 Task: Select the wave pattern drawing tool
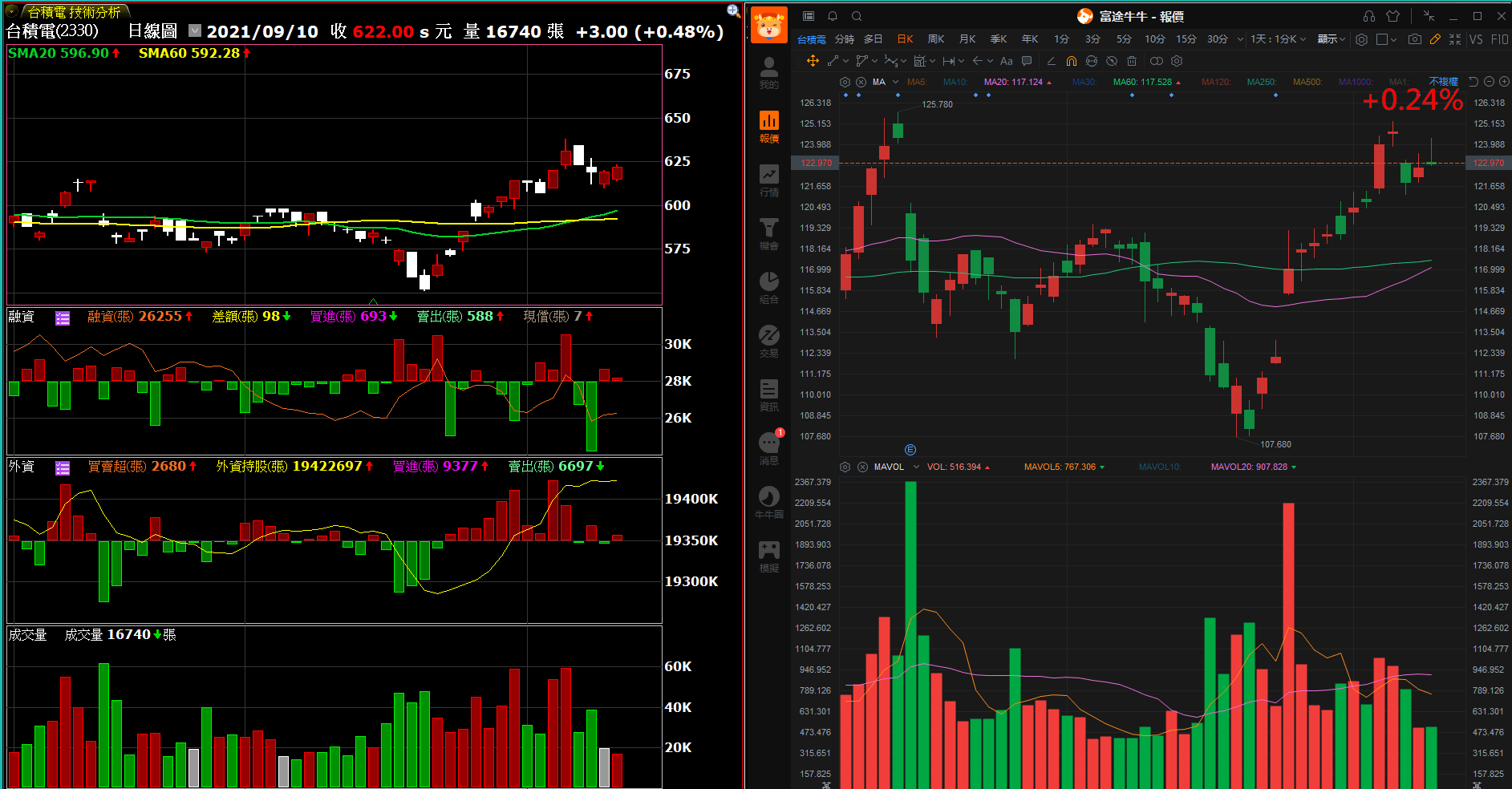(x=890, y=61)
